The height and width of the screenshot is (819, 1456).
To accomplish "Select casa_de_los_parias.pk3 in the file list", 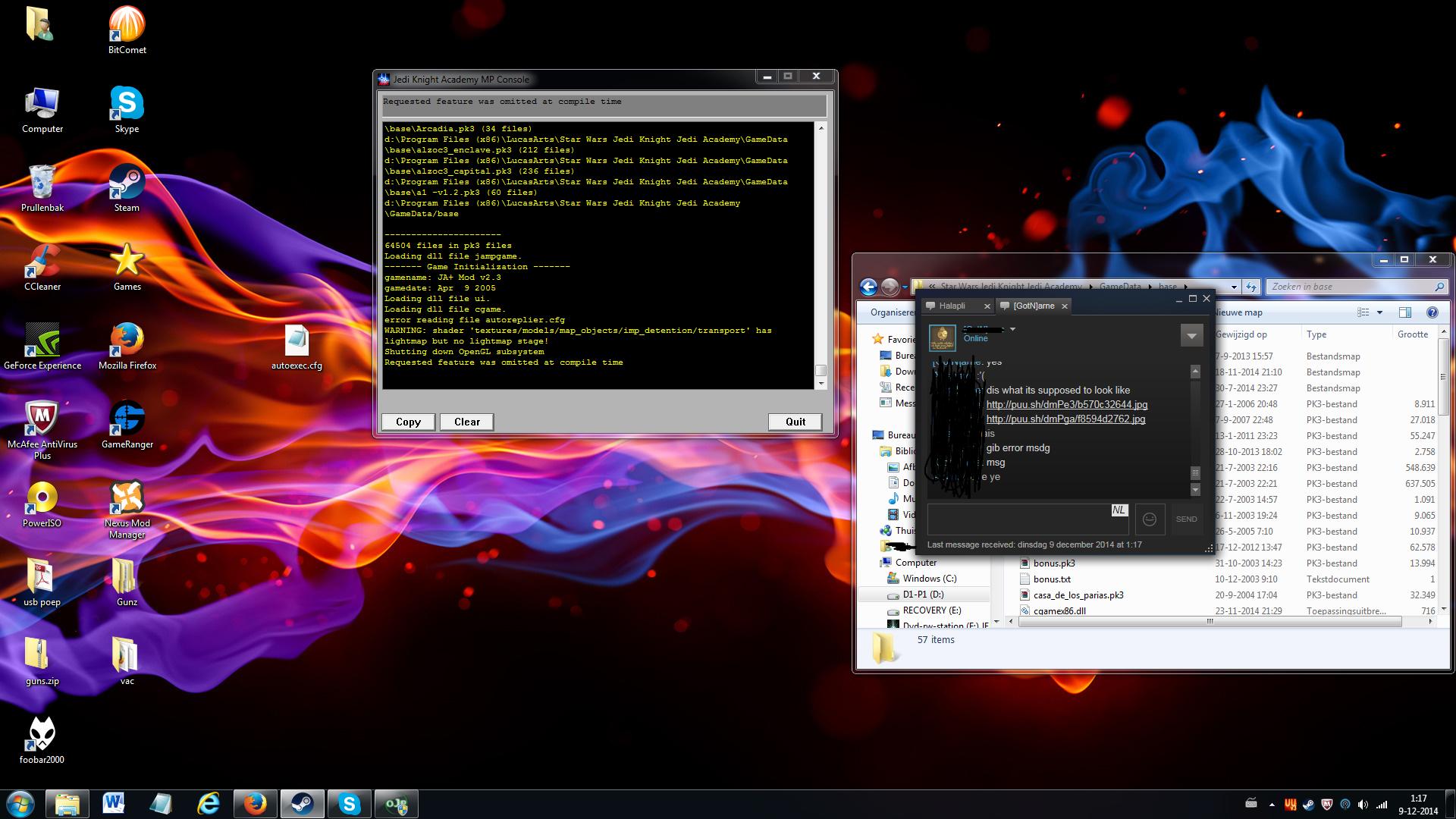I will 1078,595.
